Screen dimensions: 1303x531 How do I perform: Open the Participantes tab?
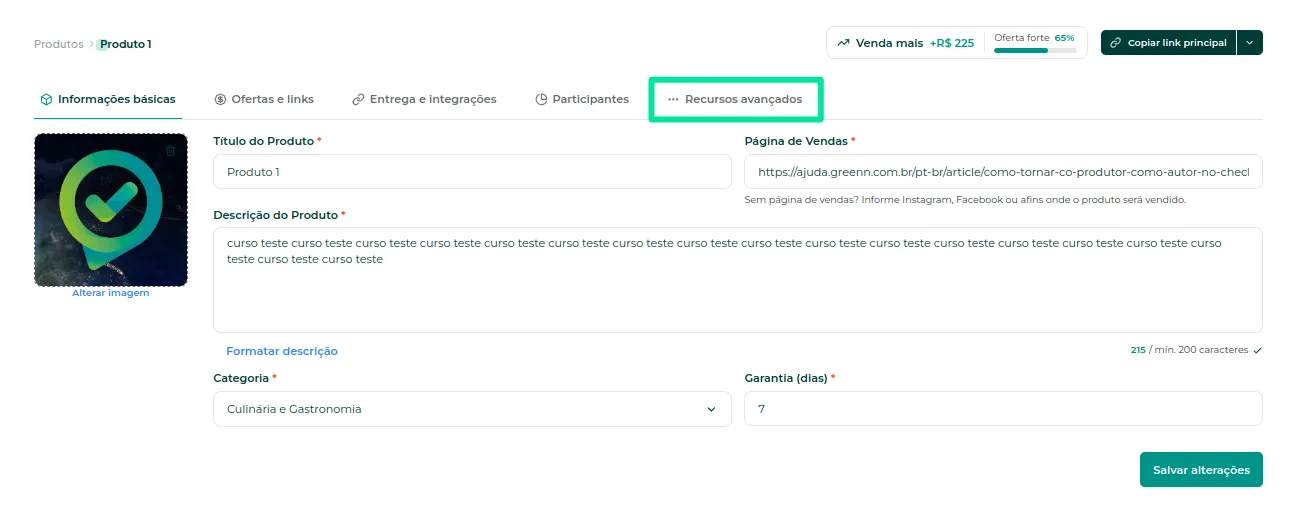[582, 99]
